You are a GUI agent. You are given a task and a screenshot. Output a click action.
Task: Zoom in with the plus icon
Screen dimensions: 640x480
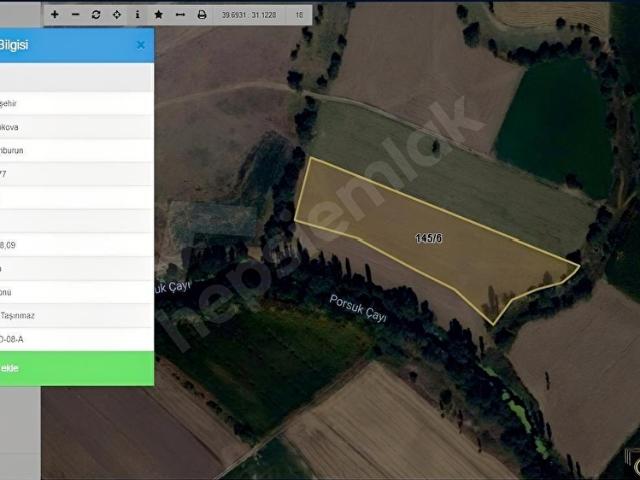tap(55, 15)
